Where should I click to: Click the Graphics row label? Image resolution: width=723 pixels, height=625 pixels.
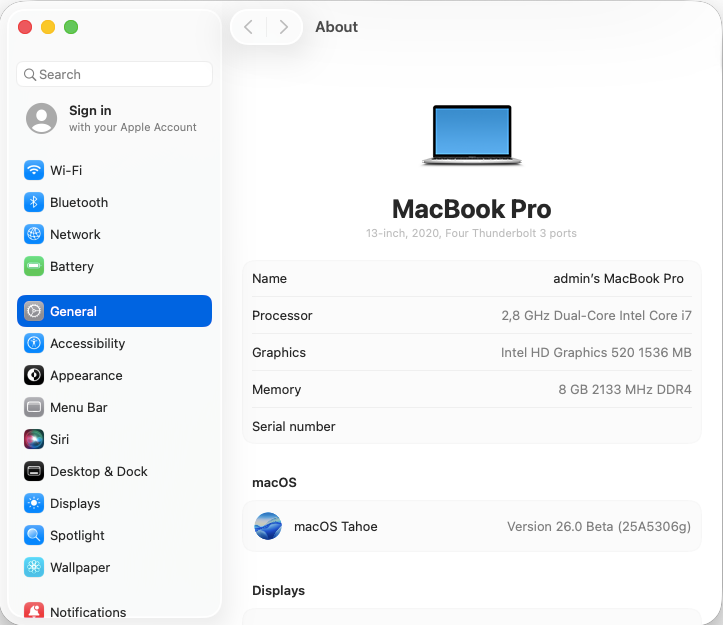pos(279,352)
